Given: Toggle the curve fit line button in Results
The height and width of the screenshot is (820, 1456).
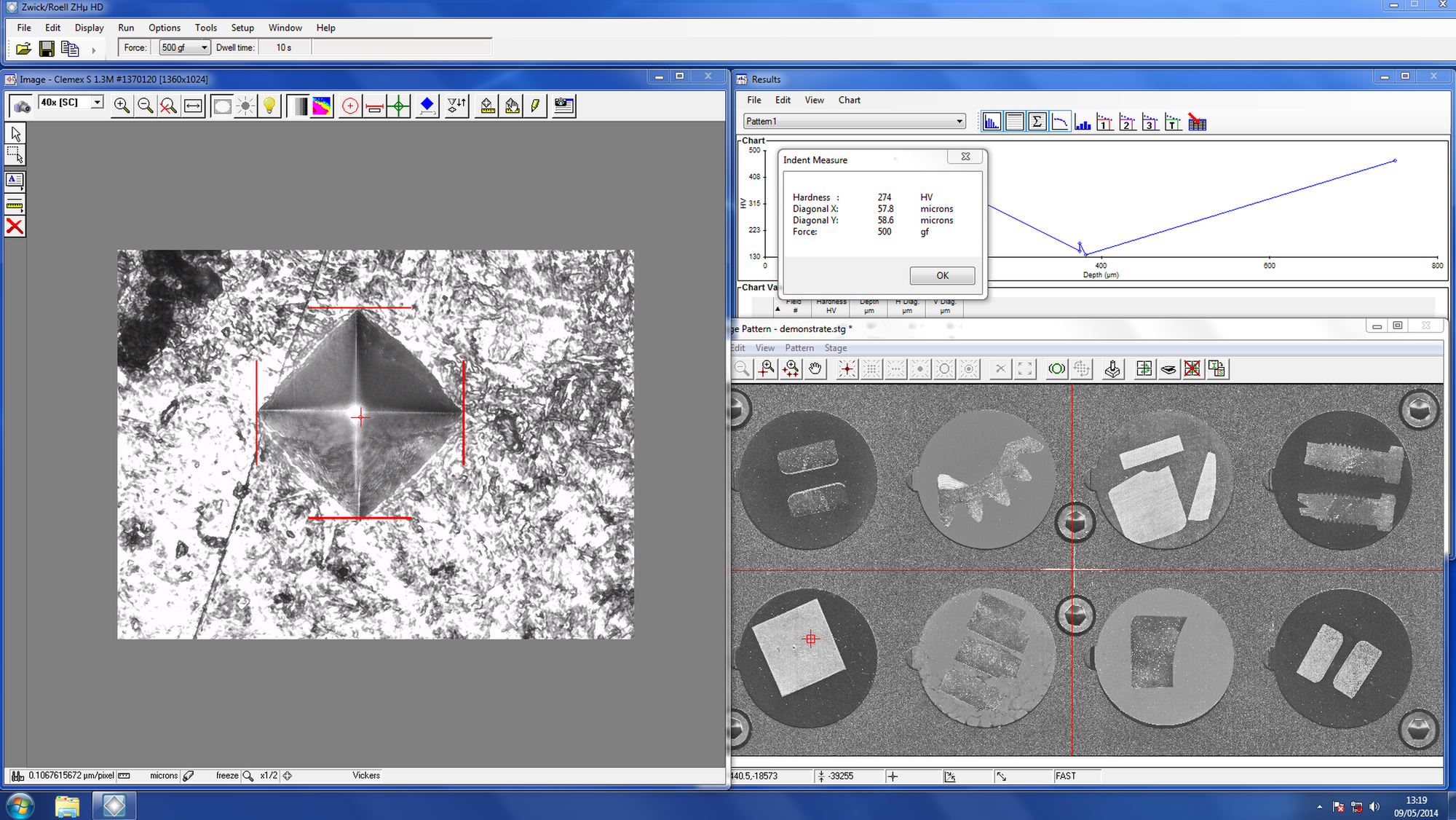Looking at the screenshot, I should coord(1060,122).
